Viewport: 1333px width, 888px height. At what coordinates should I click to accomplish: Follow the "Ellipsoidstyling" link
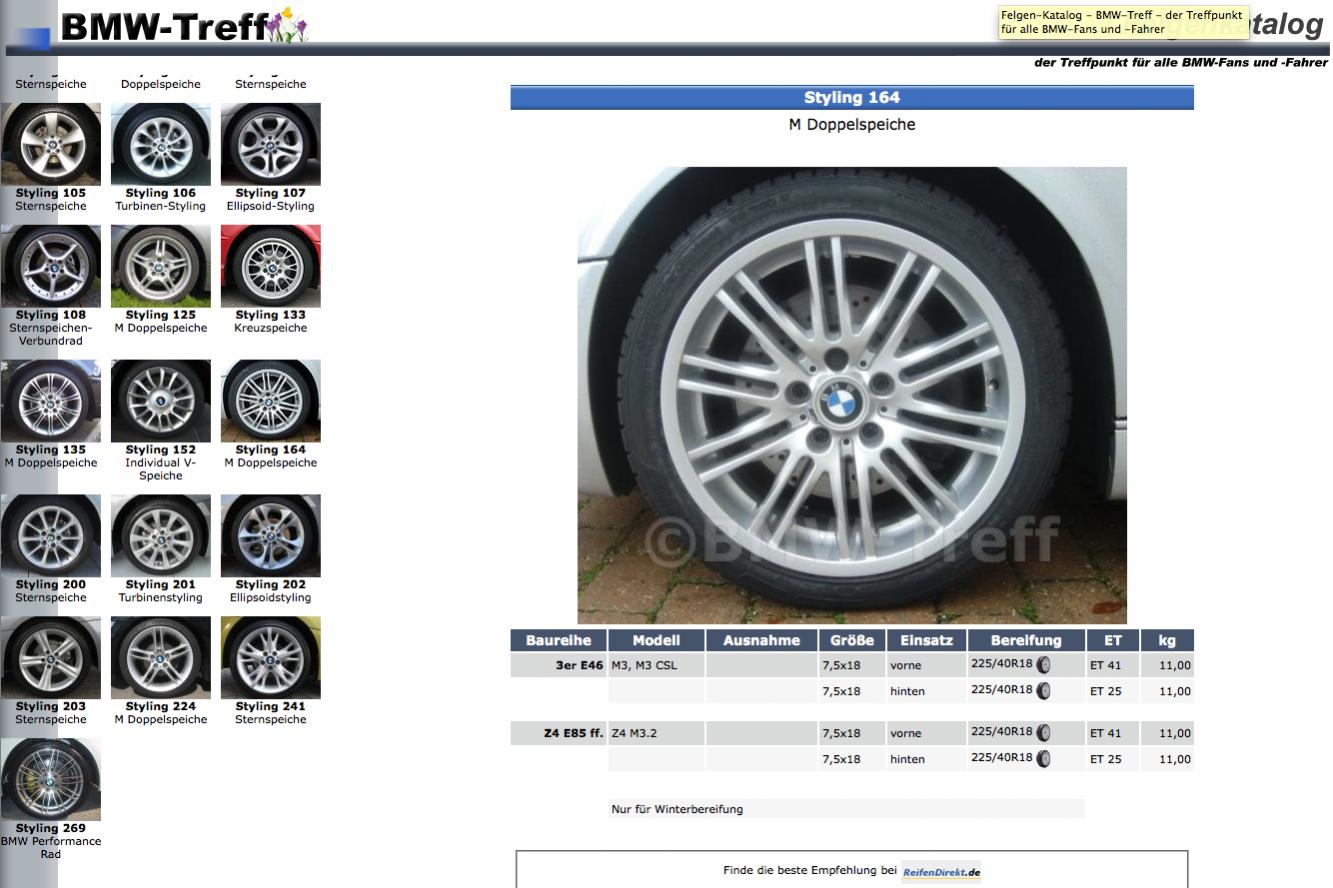[x=271, y=598]
